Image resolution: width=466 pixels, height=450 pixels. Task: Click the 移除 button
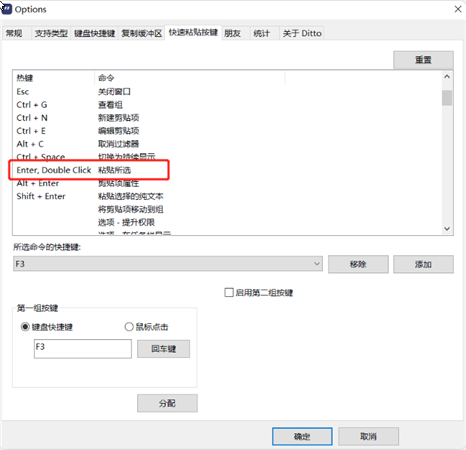358,264
